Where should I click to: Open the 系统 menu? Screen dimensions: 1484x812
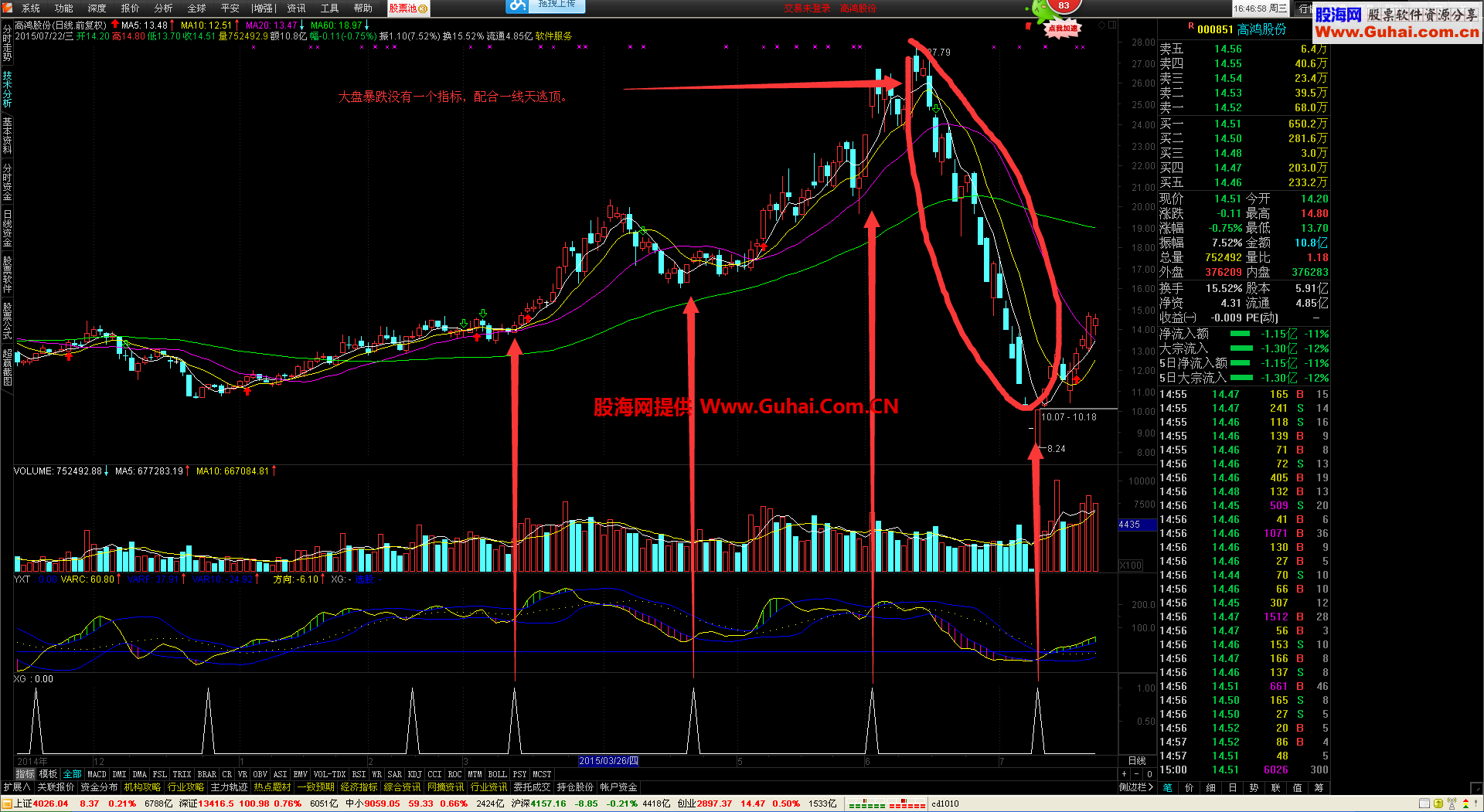click(x=31, y=8)
